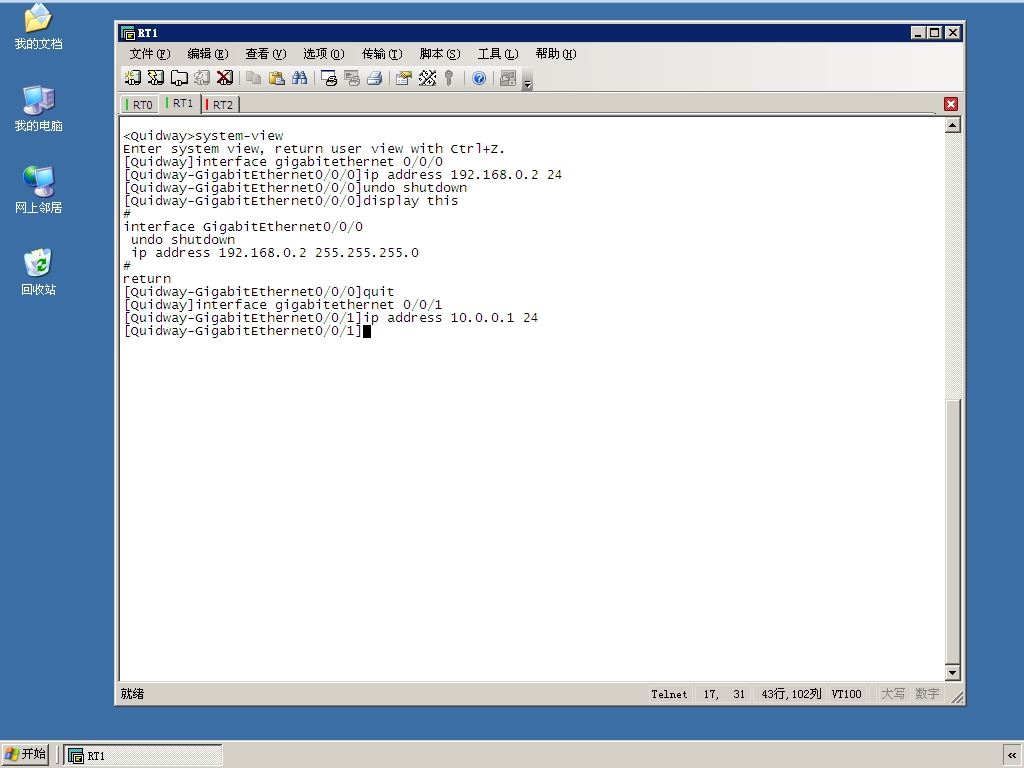This screenshot has height=768, width=1024.
Task: Click the '<Quidway>system-view' line
Action: coord(203,136)
